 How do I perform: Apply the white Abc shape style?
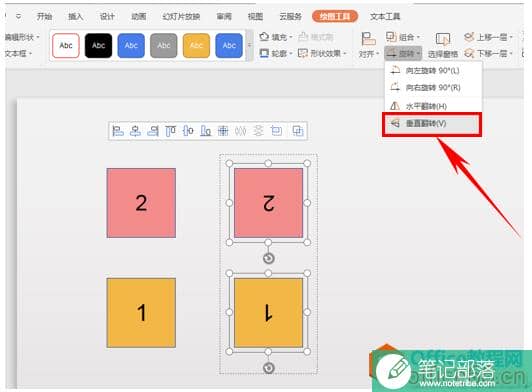tap(66, 45)
